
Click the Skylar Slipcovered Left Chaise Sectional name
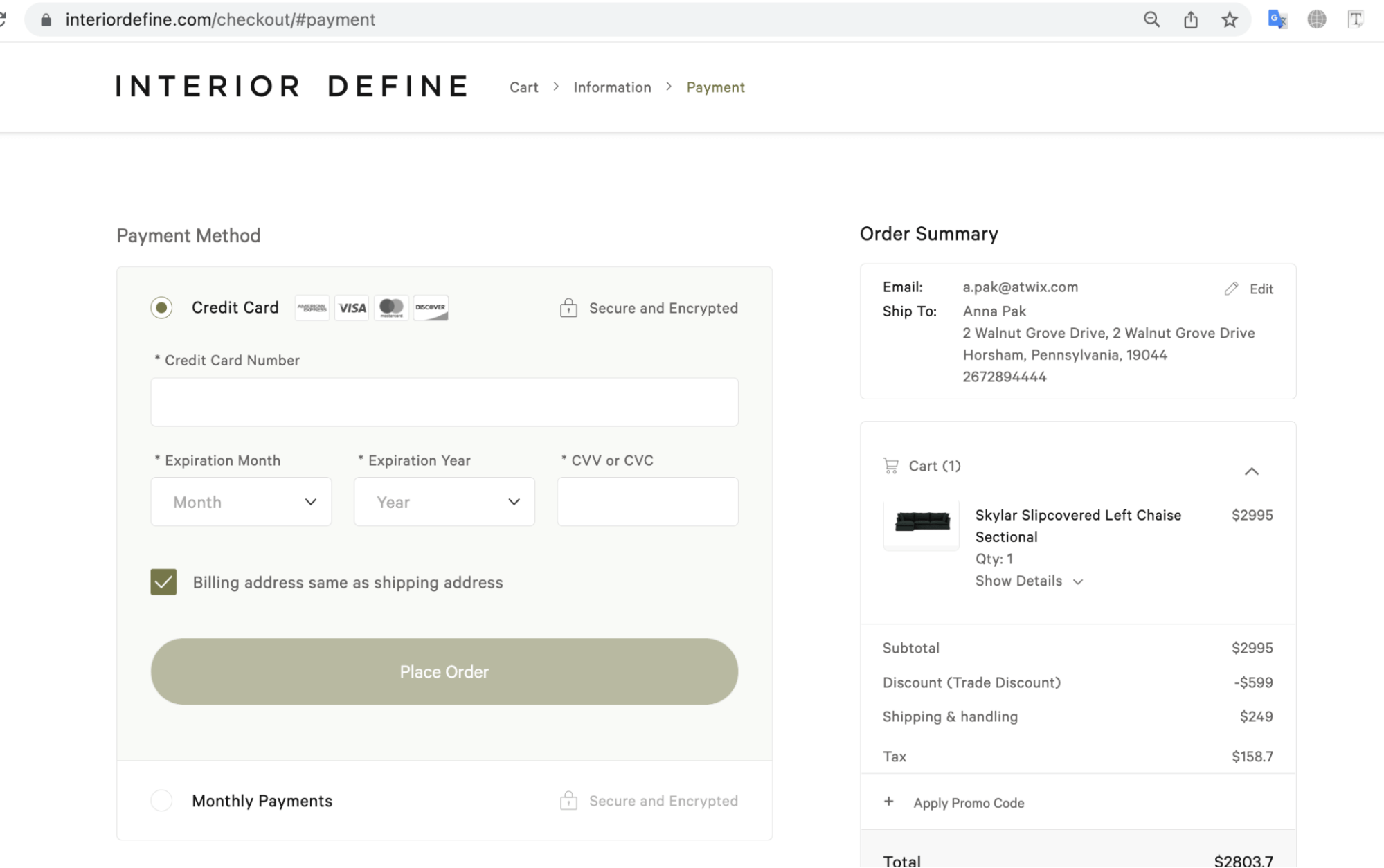[x=1078, y=526]
